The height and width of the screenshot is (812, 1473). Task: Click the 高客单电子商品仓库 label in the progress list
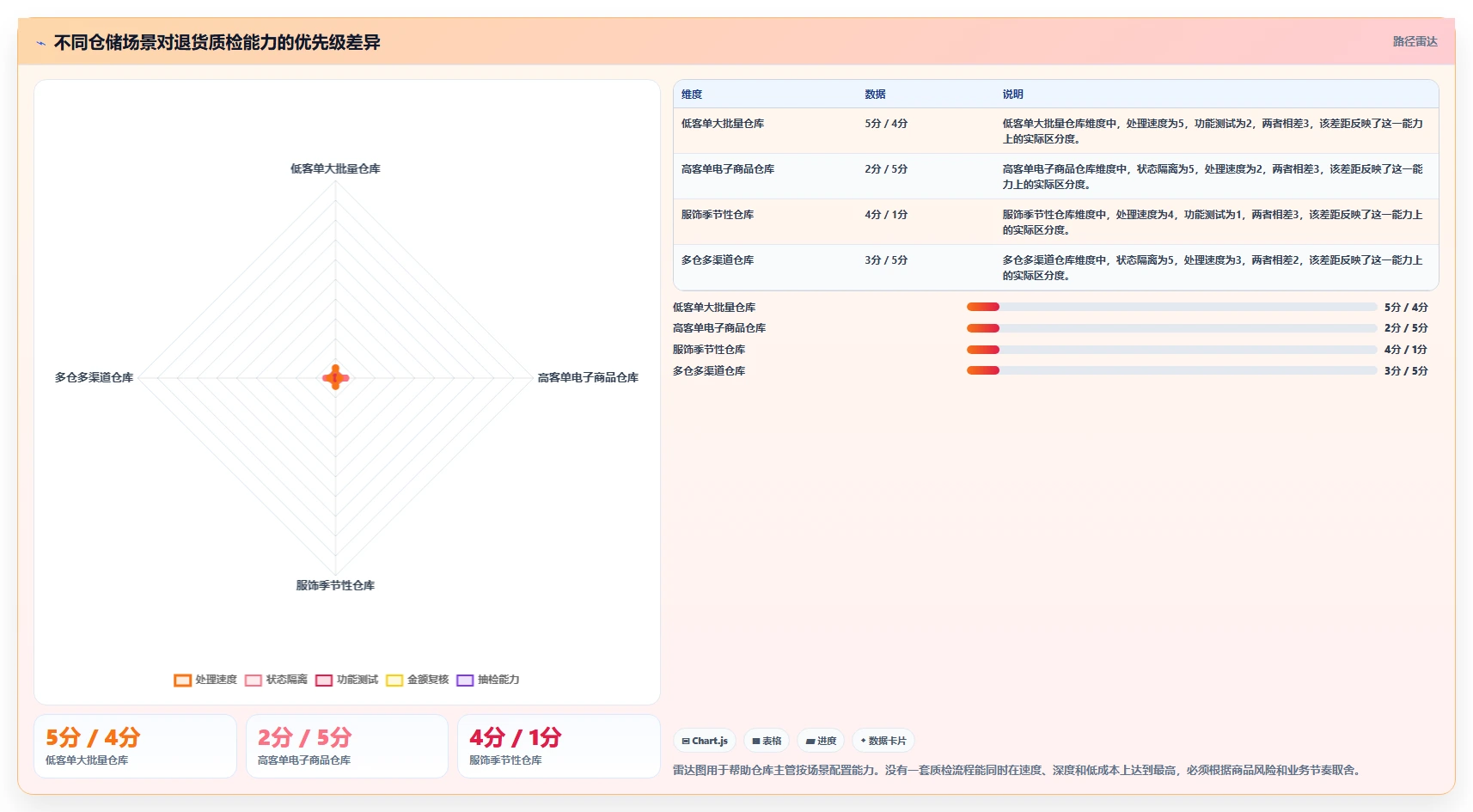[x=719, y=328]
